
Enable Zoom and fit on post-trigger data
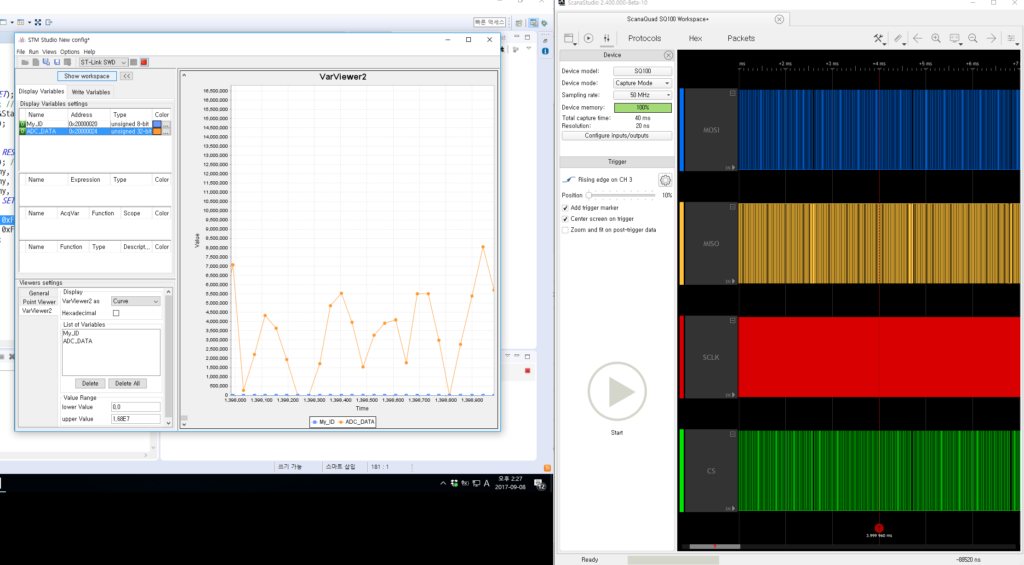pos(566,230)
